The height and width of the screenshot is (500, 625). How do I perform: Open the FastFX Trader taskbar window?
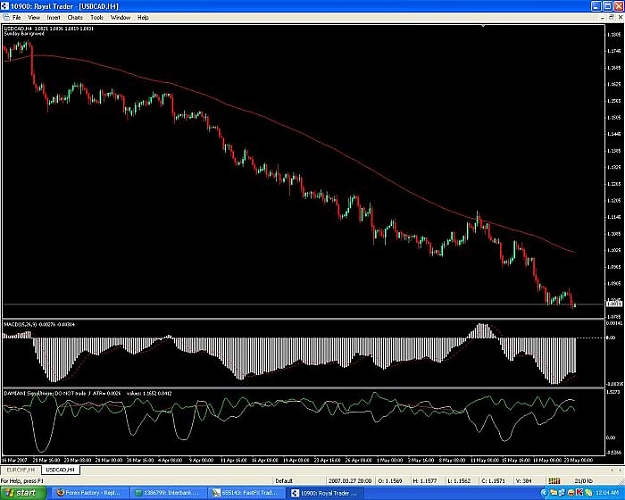pyautogui.click(x=246, y=493)
